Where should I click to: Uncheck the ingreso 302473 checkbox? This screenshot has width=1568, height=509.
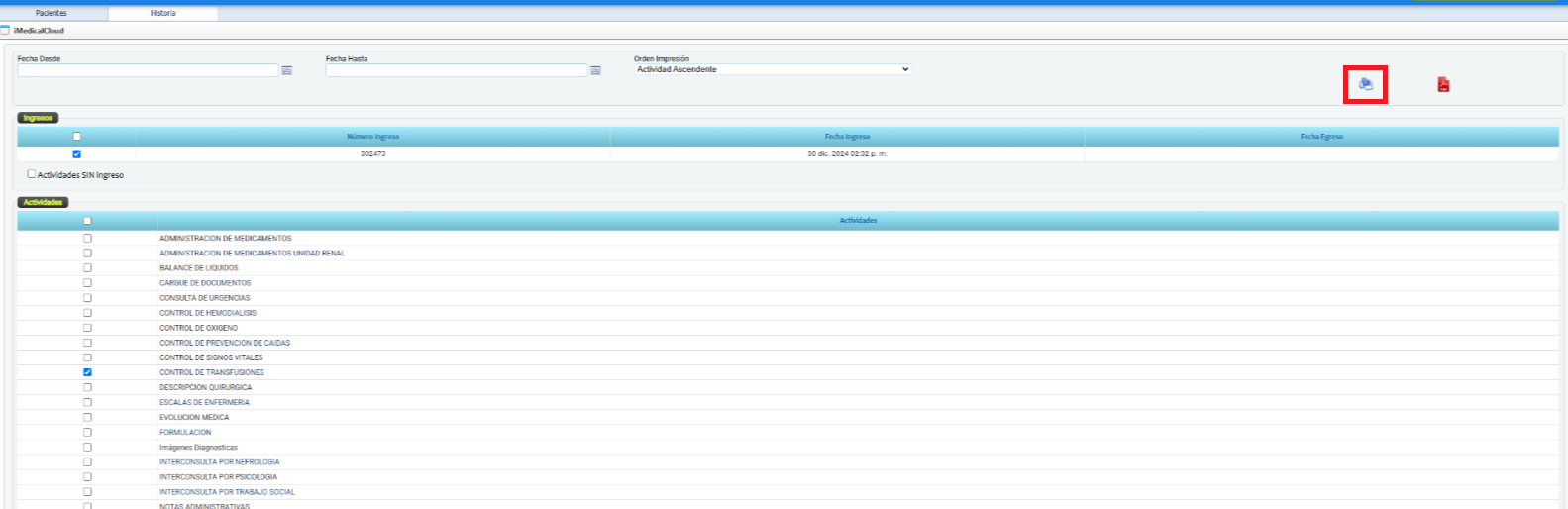[77, 154]
